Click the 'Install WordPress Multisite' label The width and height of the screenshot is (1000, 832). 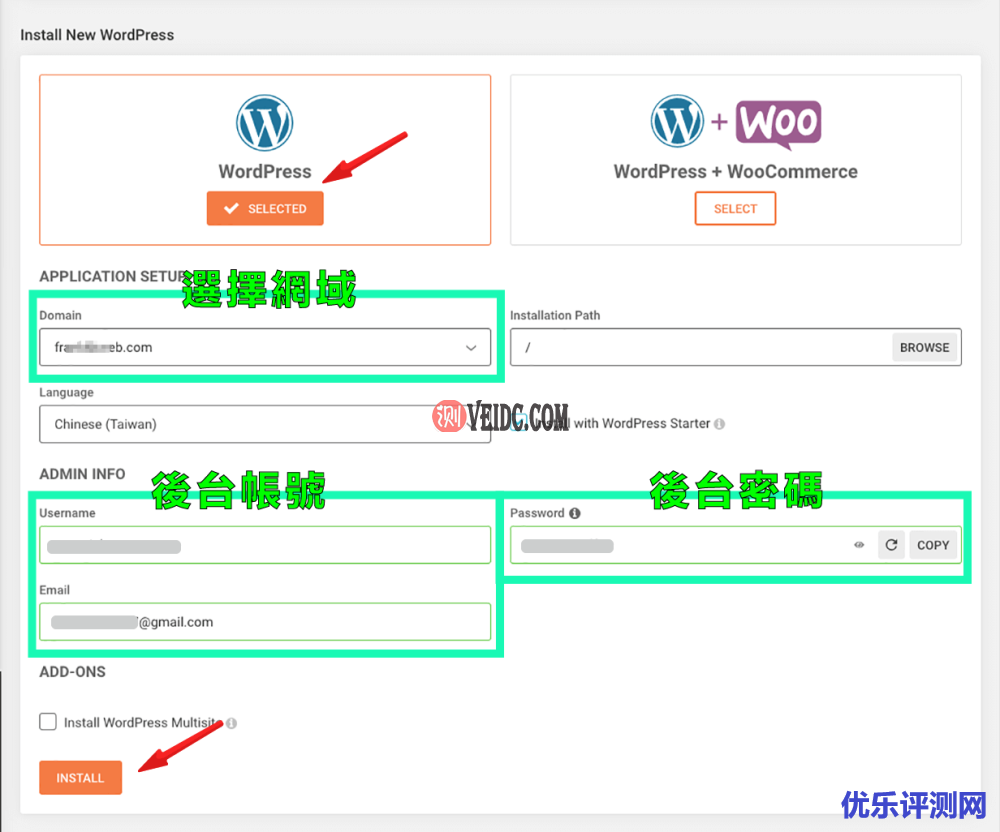[142, 723]
